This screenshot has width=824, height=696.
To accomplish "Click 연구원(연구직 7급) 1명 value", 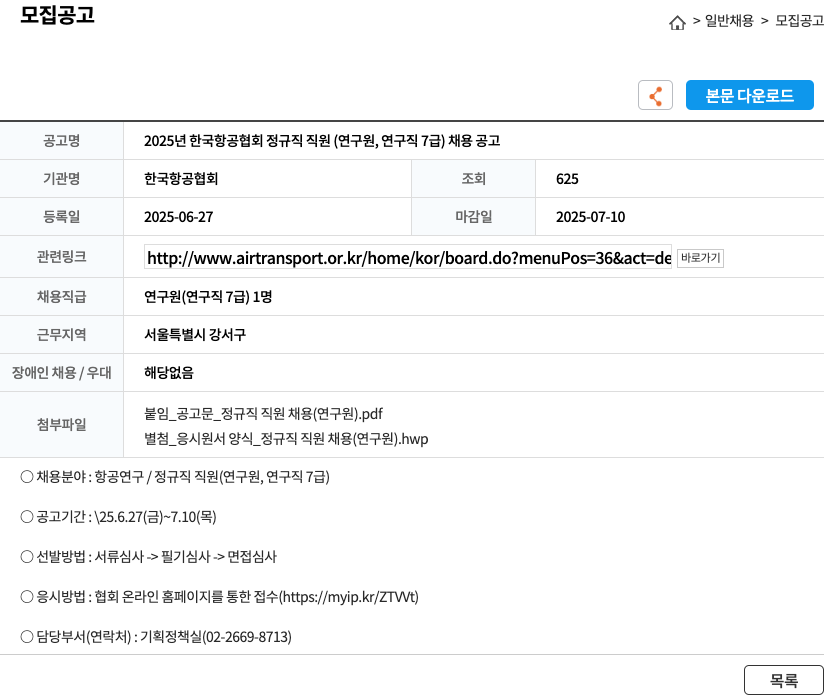I will [x=208, y=297].
